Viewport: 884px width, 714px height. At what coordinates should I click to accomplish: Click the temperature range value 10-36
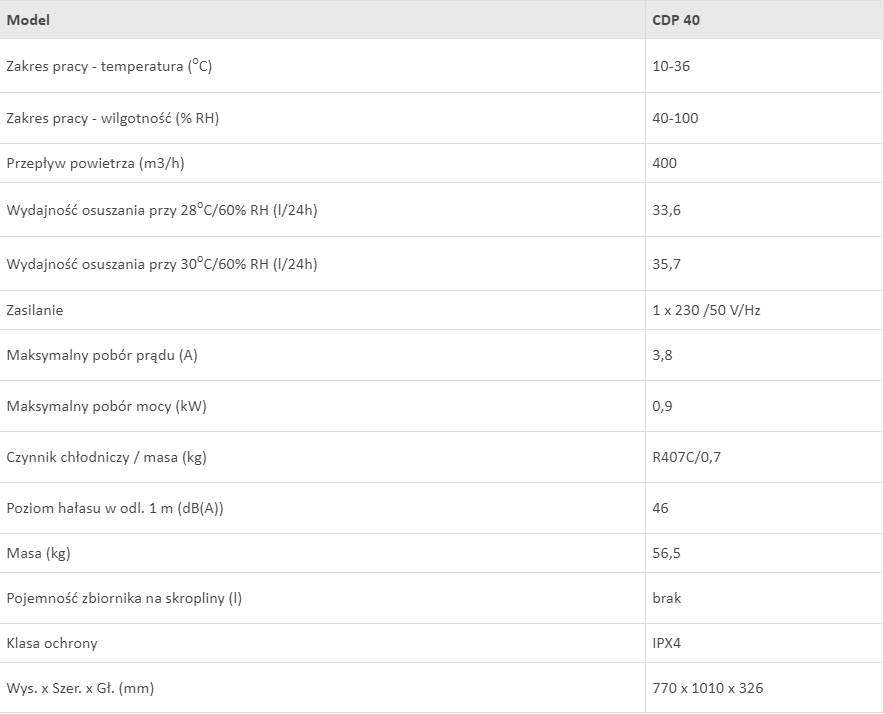pos(671,66)
